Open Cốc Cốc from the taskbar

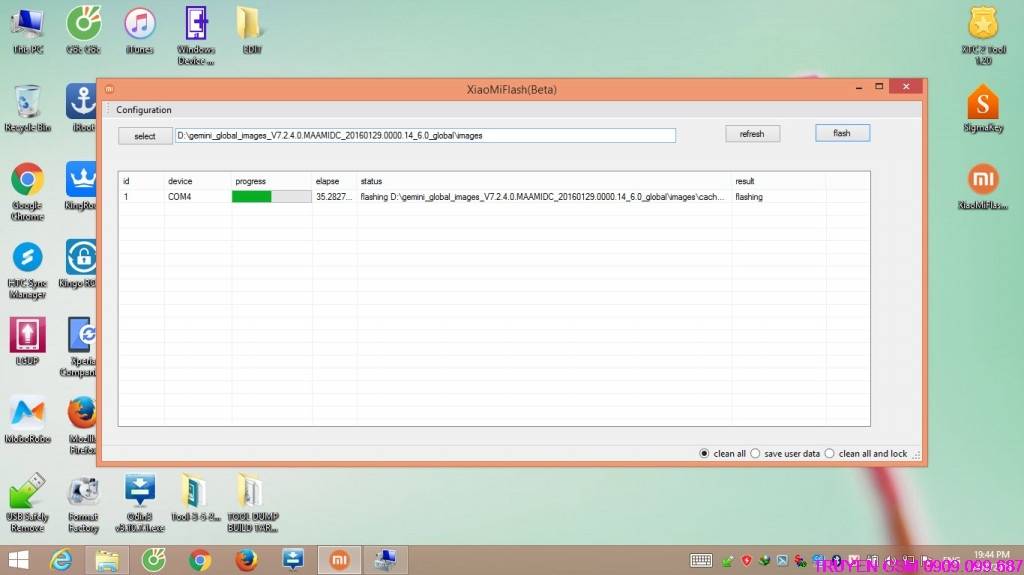pyautogui.click(x=153, y=560)
